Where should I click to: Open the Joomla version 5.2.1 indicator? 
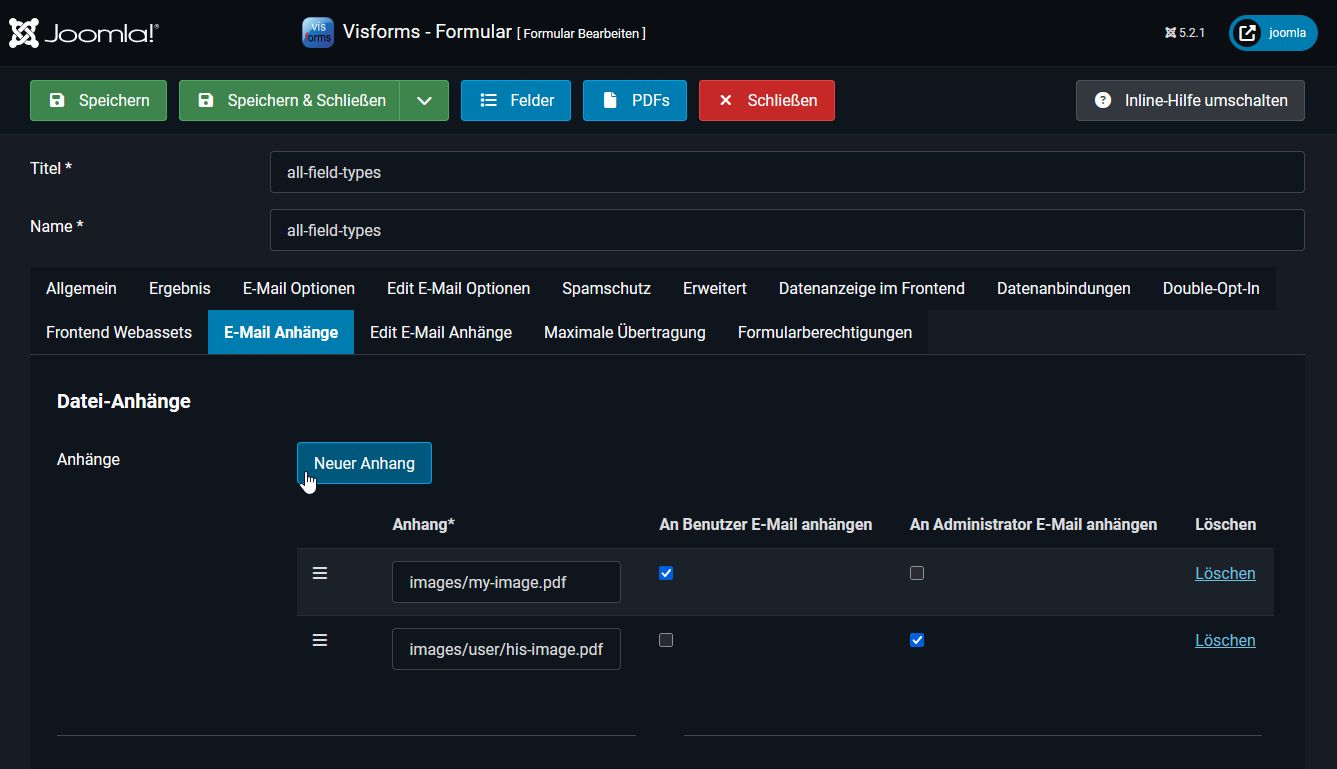coord(1184,32)
